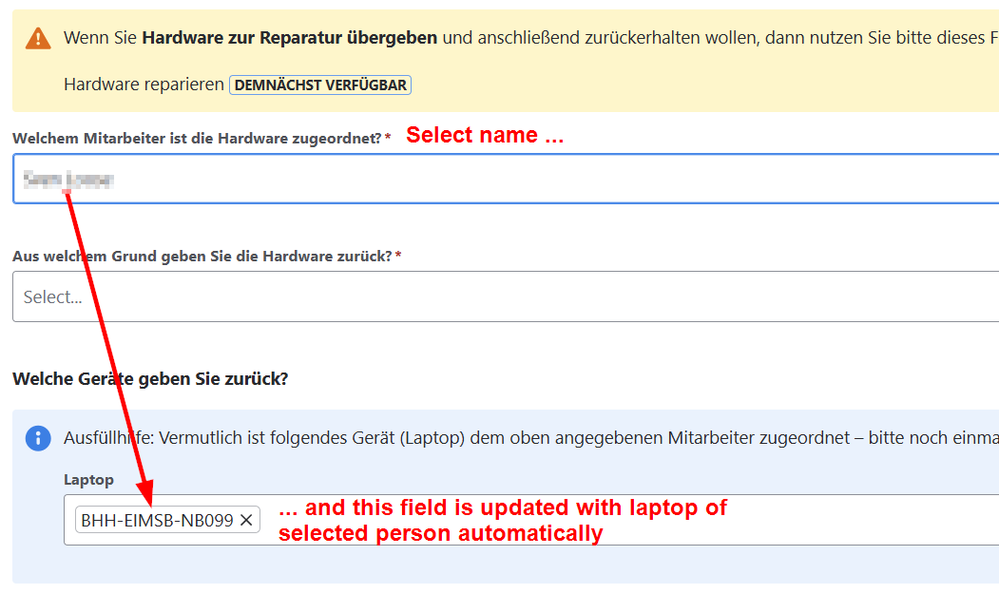Click the BHH-EIMSB-NB099 laptop chip
The image size is (999, 592).
[x=168, y=520]
